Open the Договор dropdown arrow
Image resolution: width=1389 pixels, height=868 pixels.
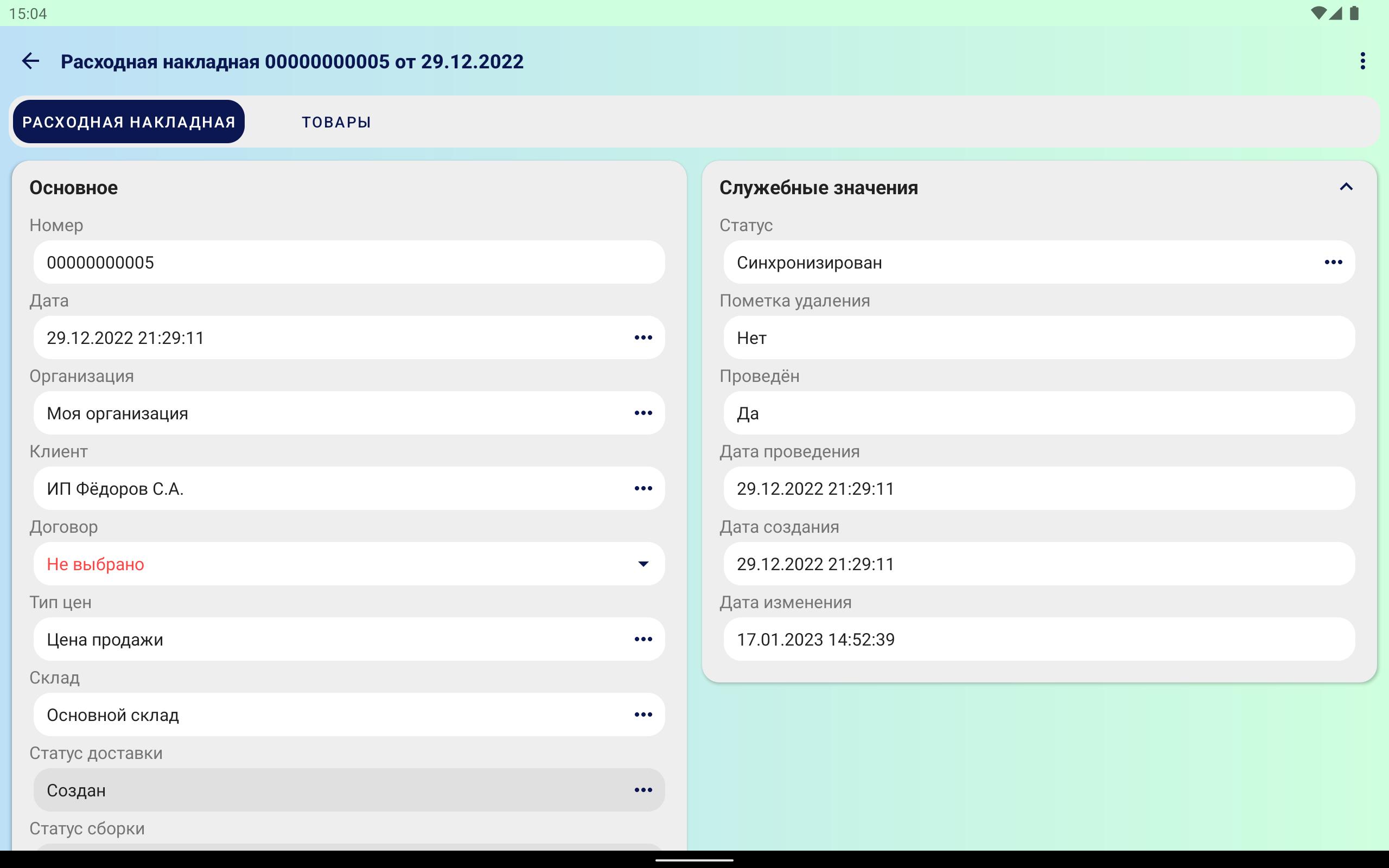point(643,564)
